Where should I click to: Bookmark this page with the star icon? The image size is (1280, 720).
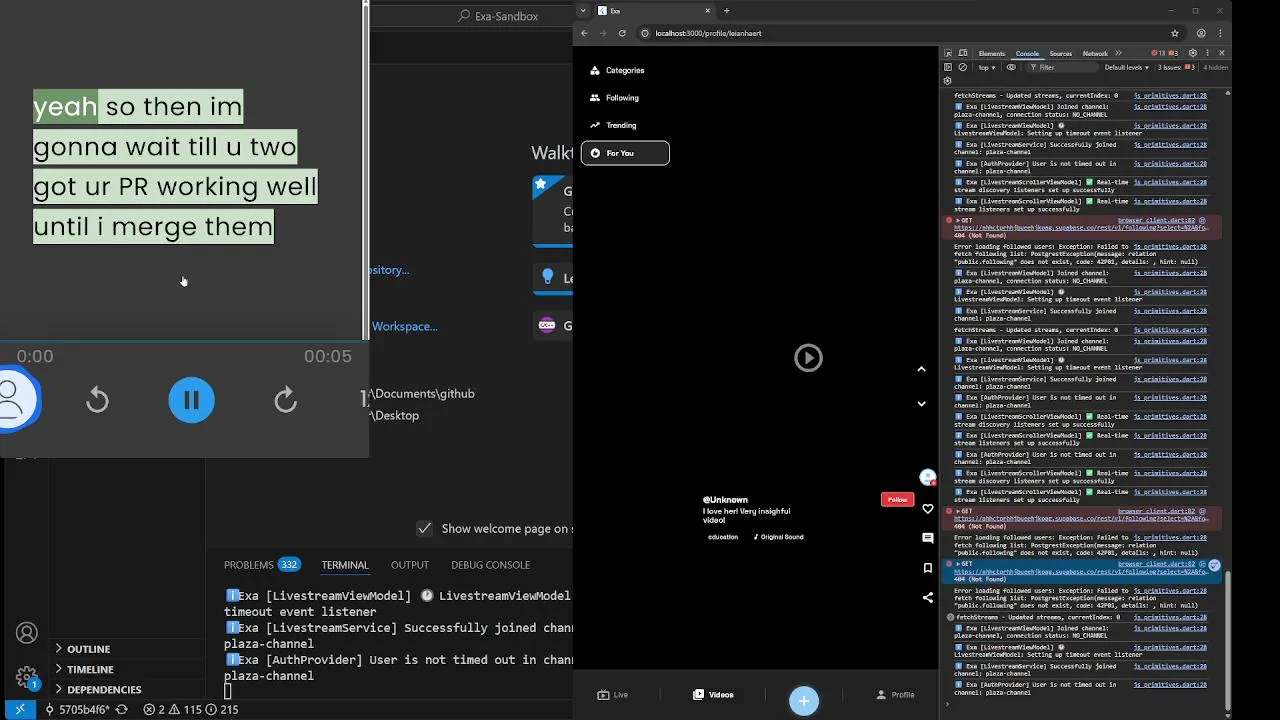coord(1175,33)
